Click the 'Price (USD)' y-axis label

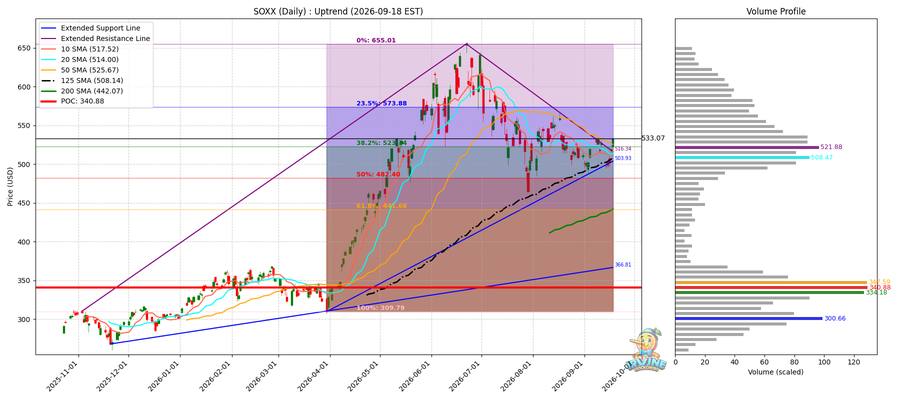click(8, 187)
